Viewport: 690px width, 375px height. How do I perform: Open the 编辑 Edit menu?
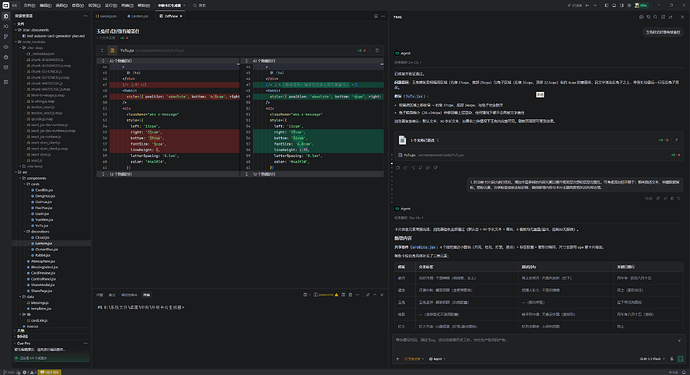coord(45,5)
